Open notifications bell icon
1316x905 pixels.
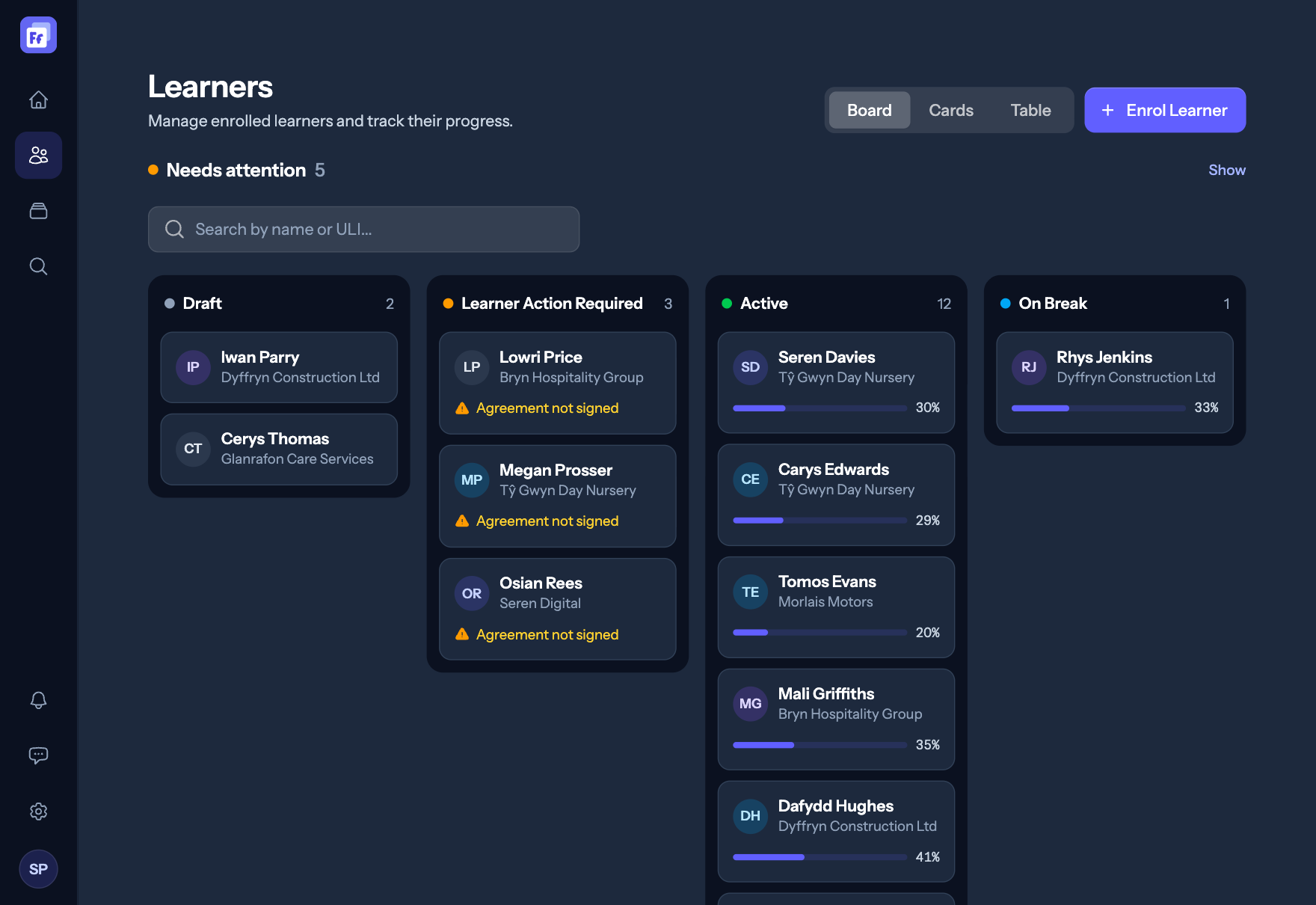[38, 700]
